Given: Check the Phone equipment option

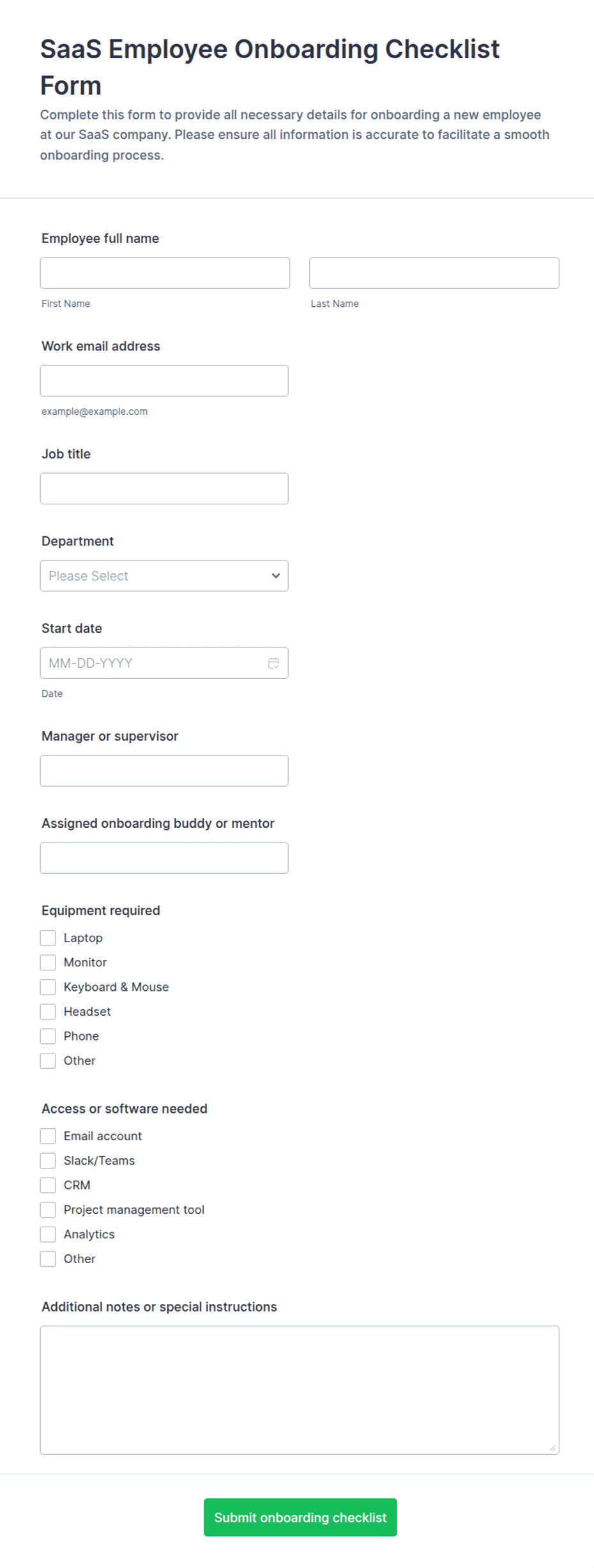Looking at the screenshot, I should pos(48,1036).
